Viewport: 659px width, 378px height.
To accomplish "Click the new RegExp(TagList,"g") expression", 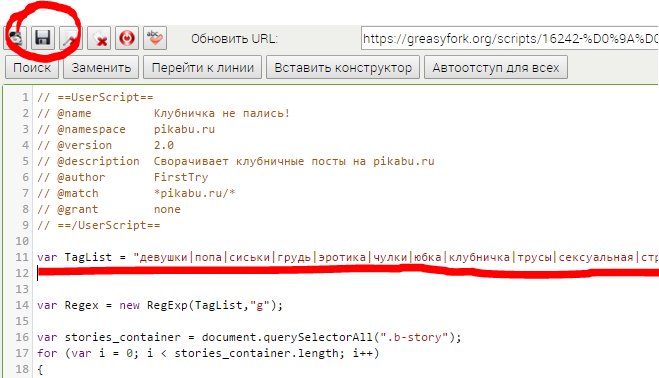I will pyautogui.click(x=198, y=305).
